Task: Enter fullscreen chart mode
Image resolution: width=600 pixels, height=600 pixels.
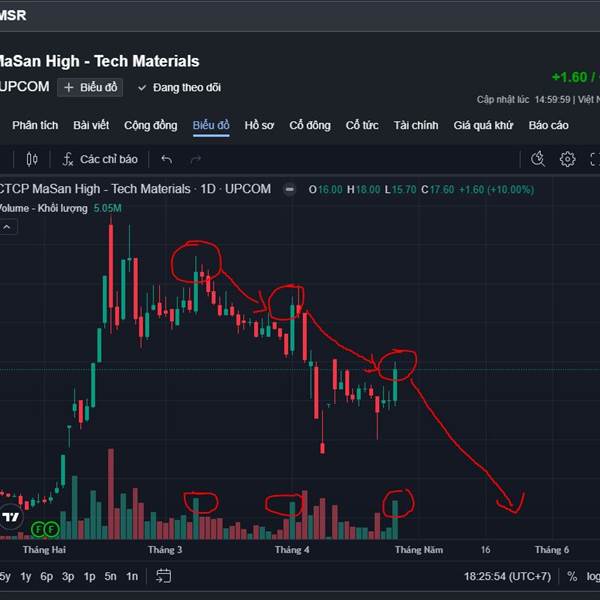Action: 594,159
